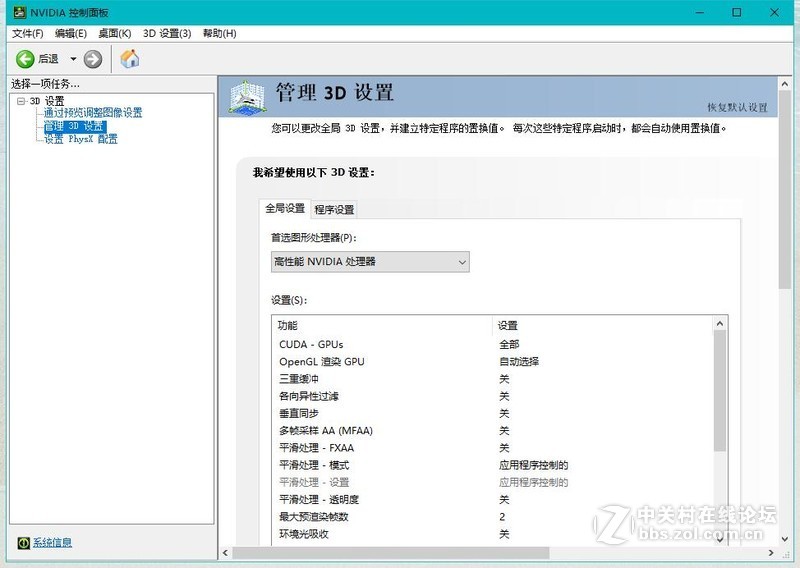Viewport: 800px width, 568px height.
Task: Click the 全部 value for CUDA - GPUs
Action: pos(509,344)
